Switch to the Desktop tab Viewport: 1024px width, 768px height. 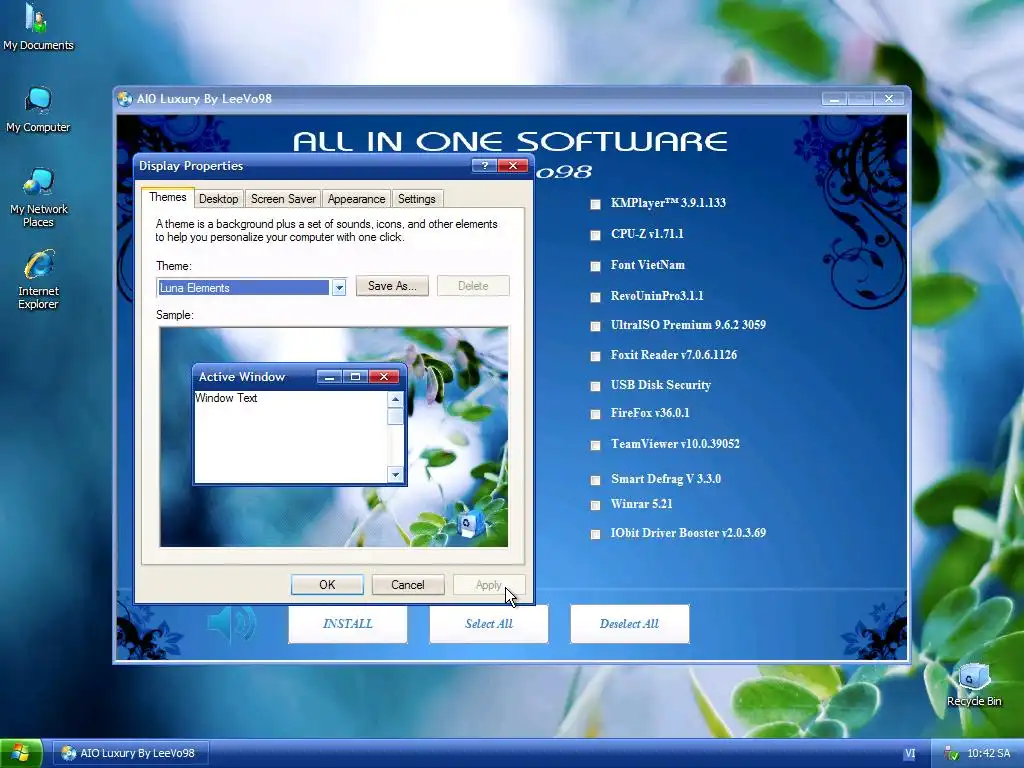(x=218, y=199)
